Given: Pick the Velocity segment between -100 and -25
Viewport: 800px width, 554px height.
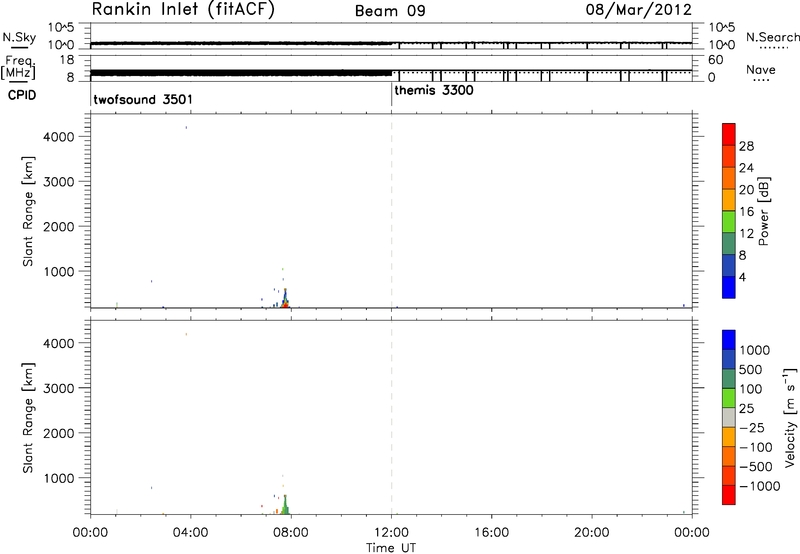Looking at the screenshot, I should coord(729,437).
